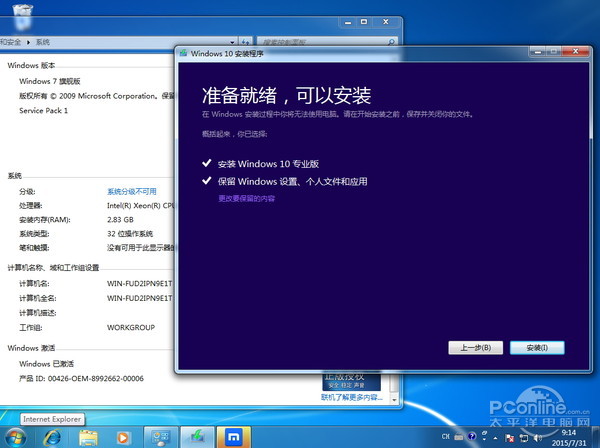
Task: Open 系统分级不可用 rating link
Action: click(131, 191)
